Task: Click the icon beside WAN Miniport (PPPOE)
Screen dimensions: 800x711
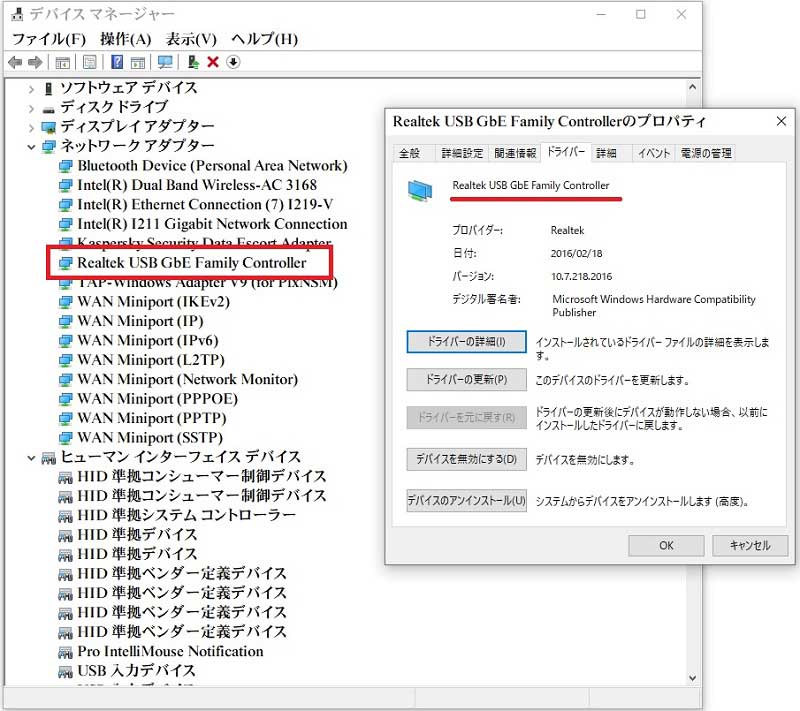Action: click(65, 399)
